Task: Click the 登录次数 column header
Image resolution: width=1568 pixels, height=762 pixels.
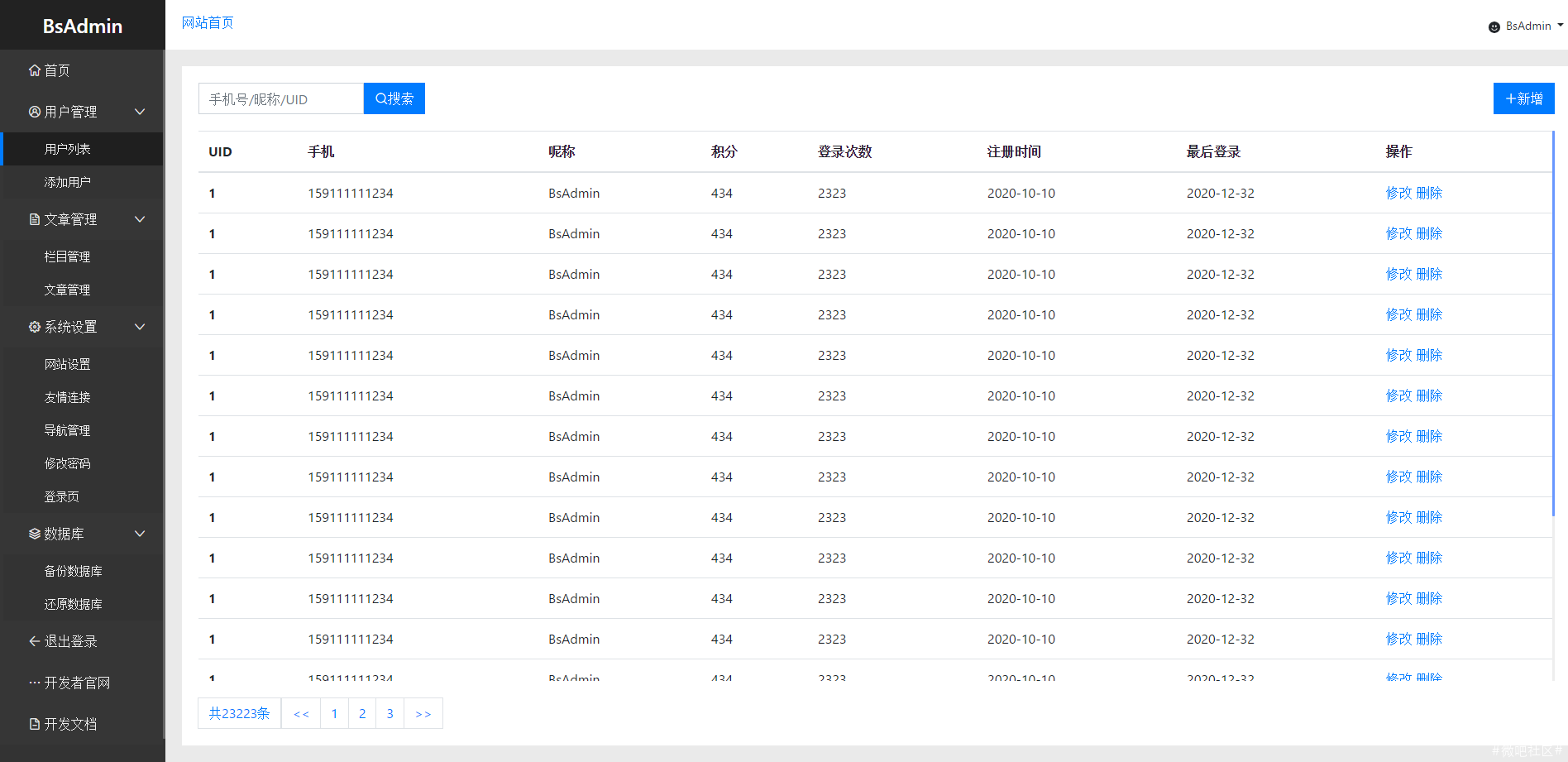Action: click(845, 151)
